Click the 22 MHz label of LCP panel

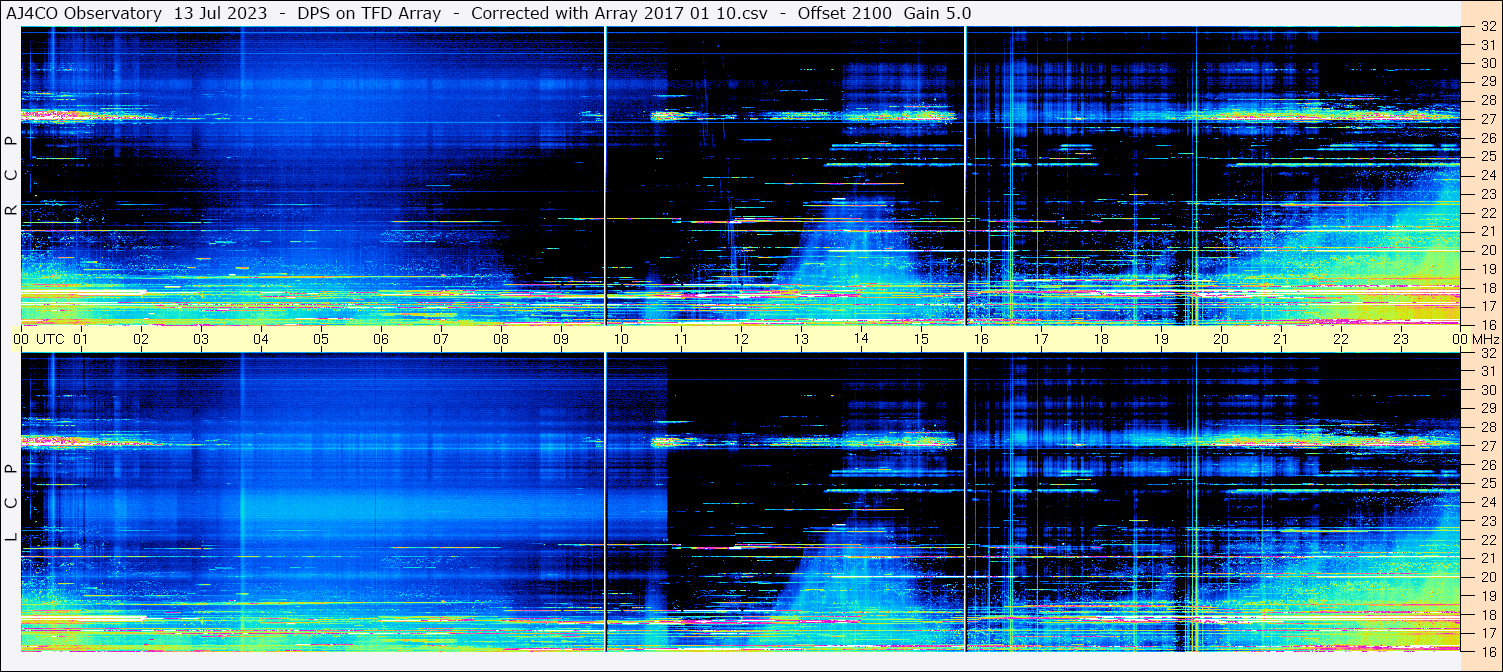click(x=1487, y=539)
